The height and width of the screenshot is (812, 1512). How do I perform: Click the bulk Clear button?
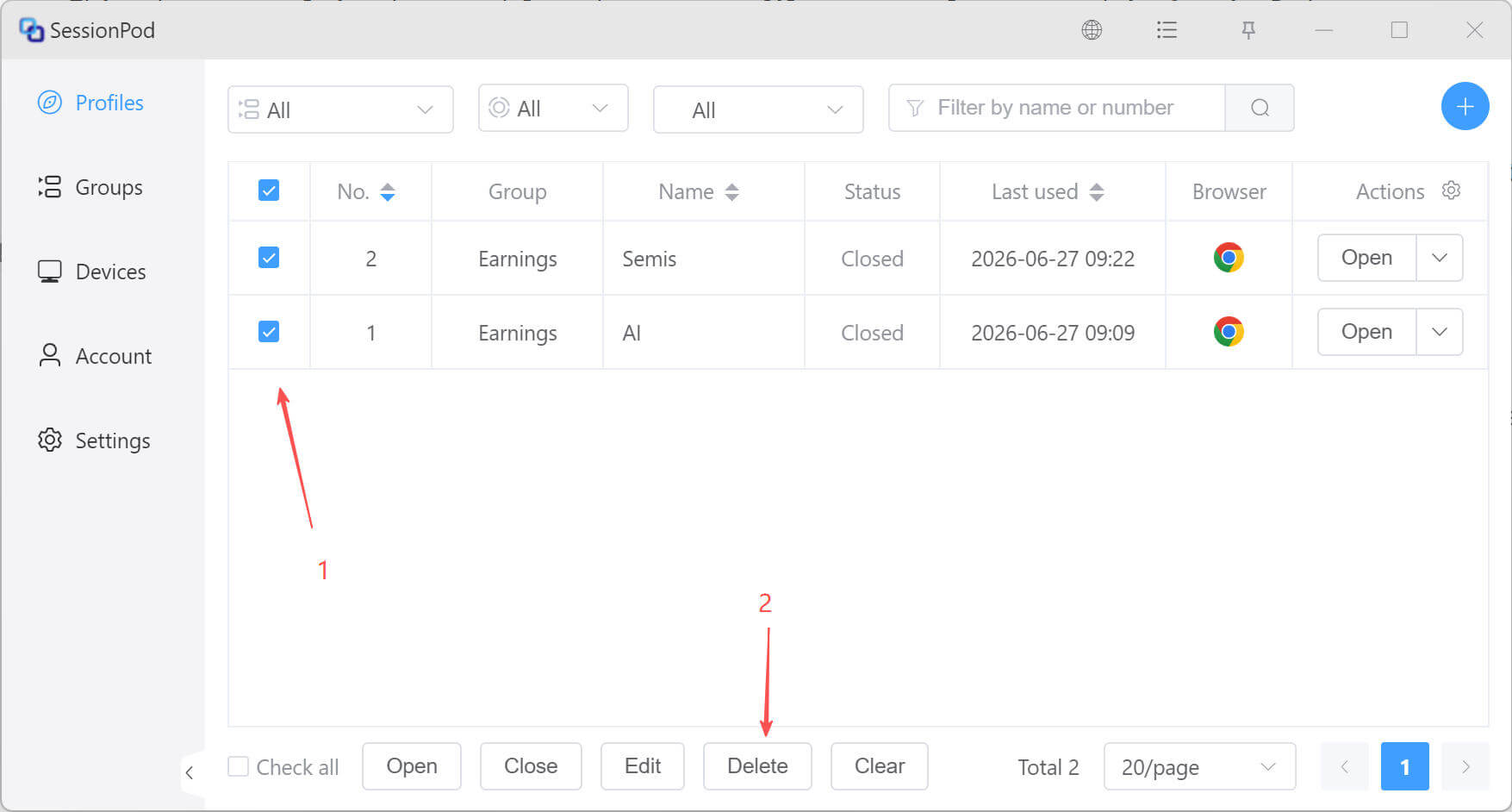pos(880,766)
